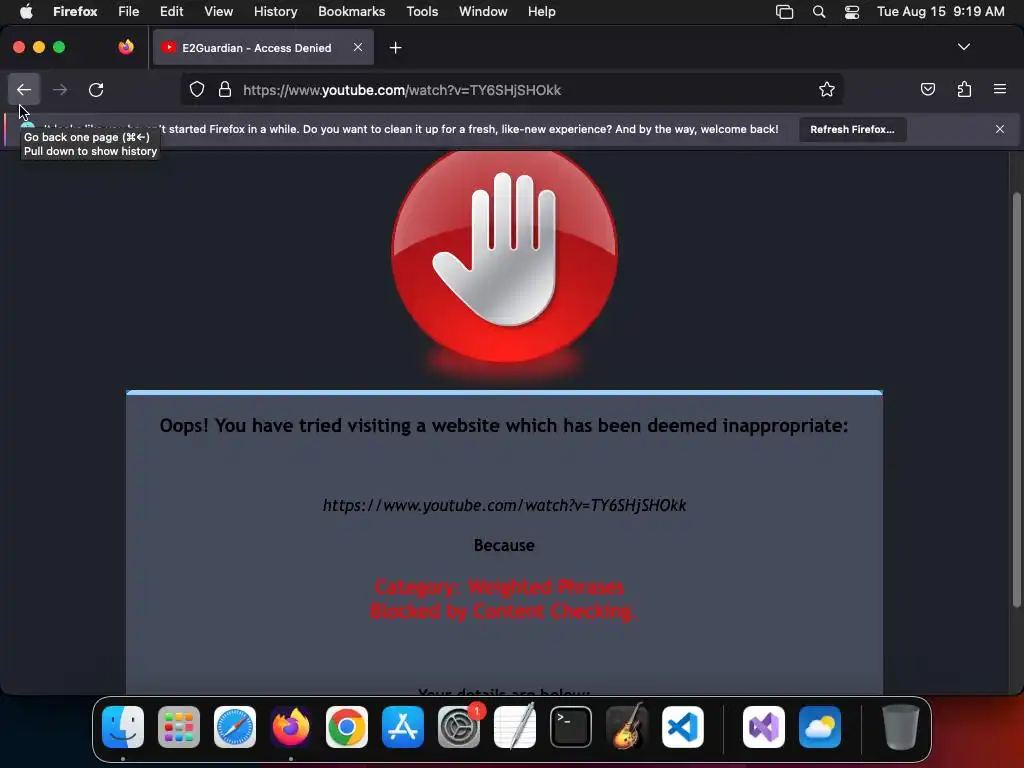Click the Refresh Firefox… button
1024x768 pixels.
(852, 129)
